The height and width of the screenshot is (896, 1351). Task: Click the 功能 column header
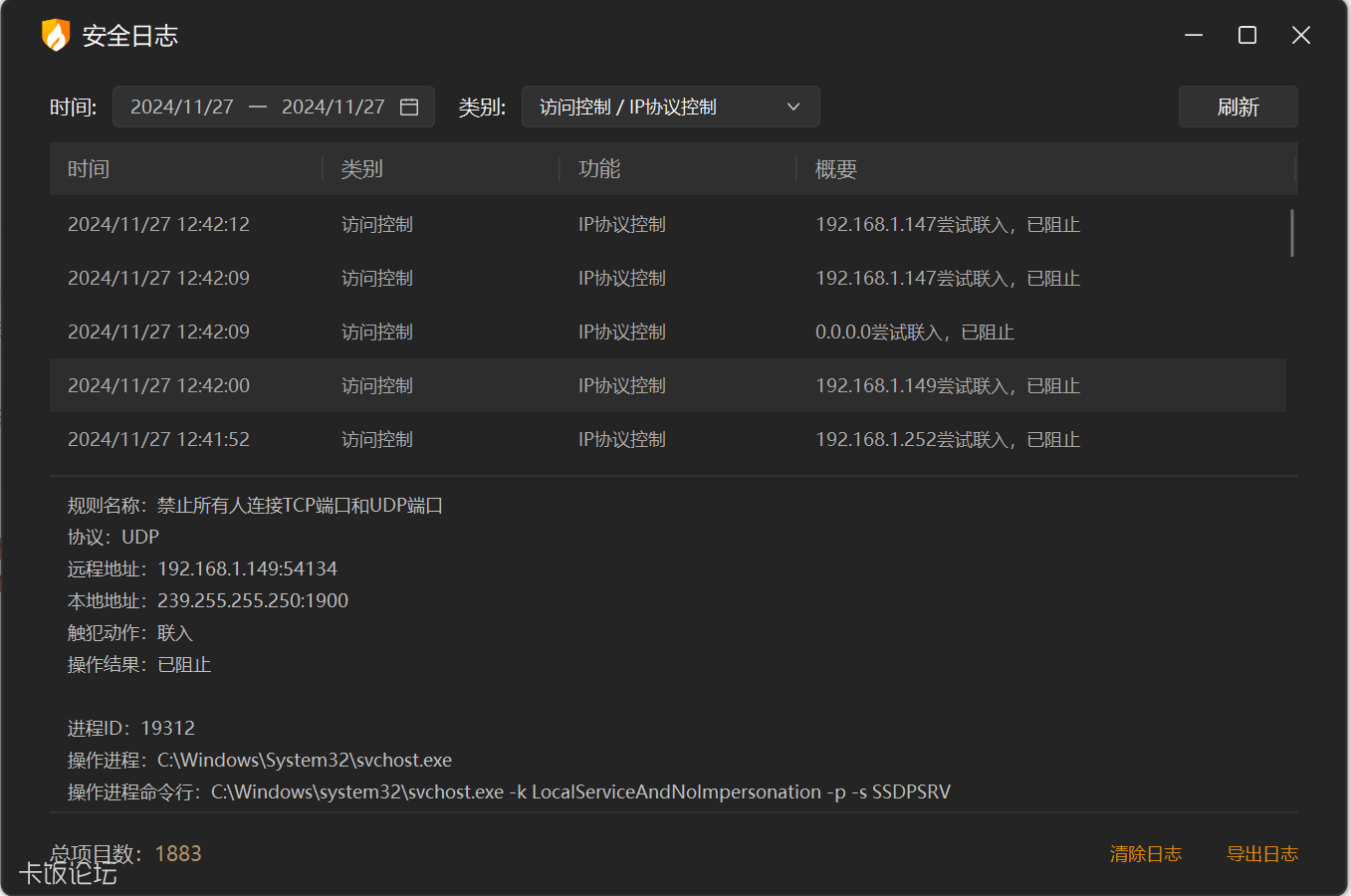pyautogui.click(x=599, y=169)
